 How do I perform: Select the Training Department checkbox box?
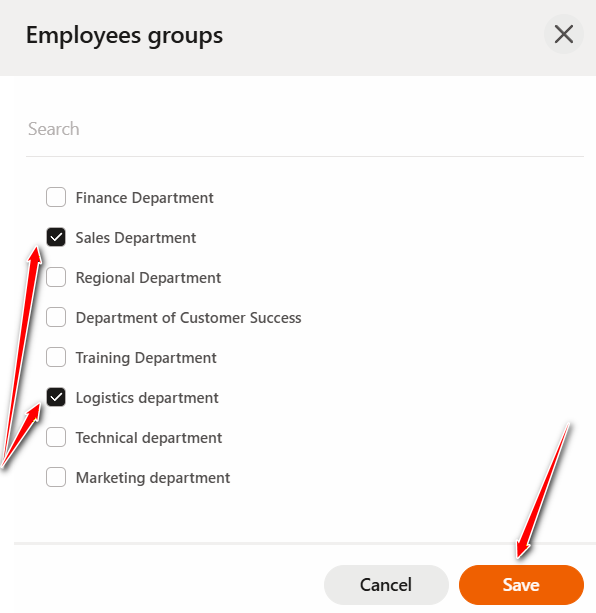coord(56,357)
